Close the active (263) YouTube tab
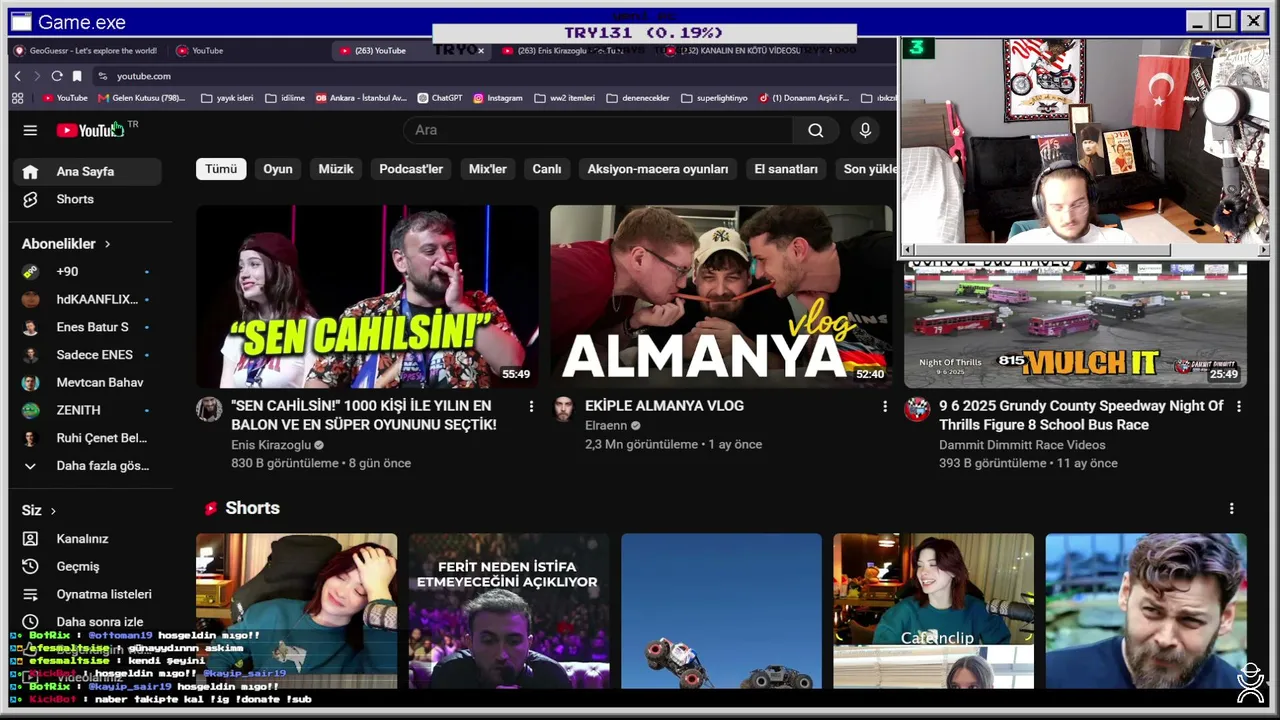This screenshot has height=720, width=1280. pos(481,51)
